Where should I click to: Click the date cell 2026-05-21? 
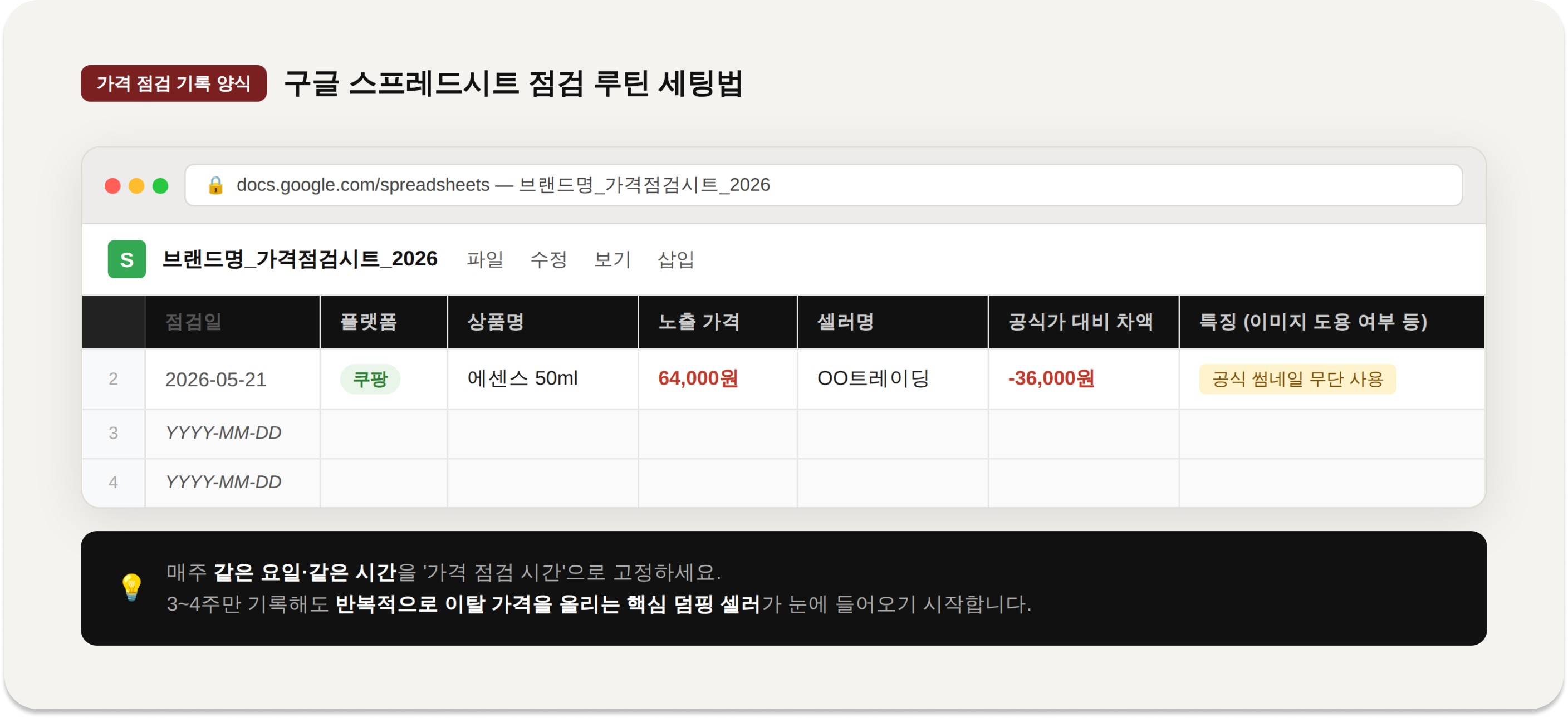233,379
